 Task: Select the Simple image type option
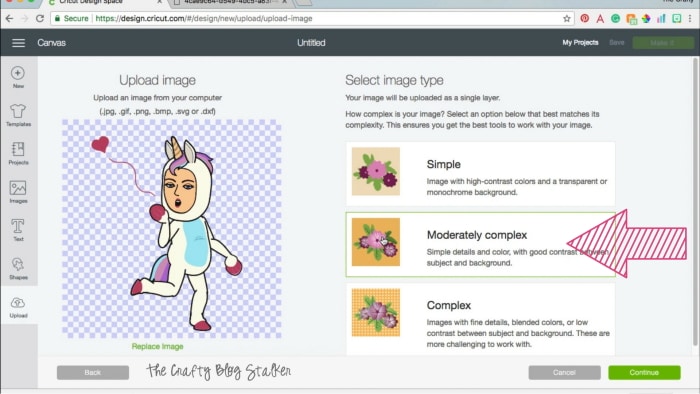[480, 174]
